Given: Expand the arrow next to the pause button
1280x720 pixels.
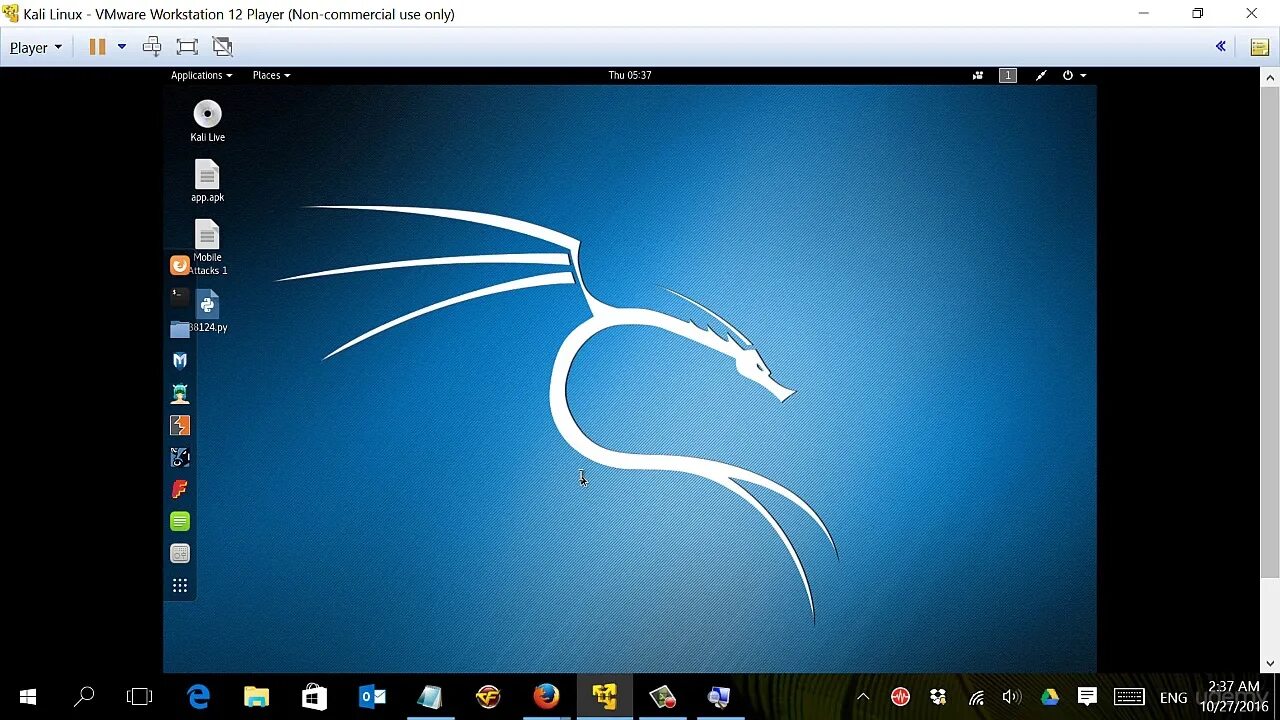Looking at the screenshot, I should 122,46.
